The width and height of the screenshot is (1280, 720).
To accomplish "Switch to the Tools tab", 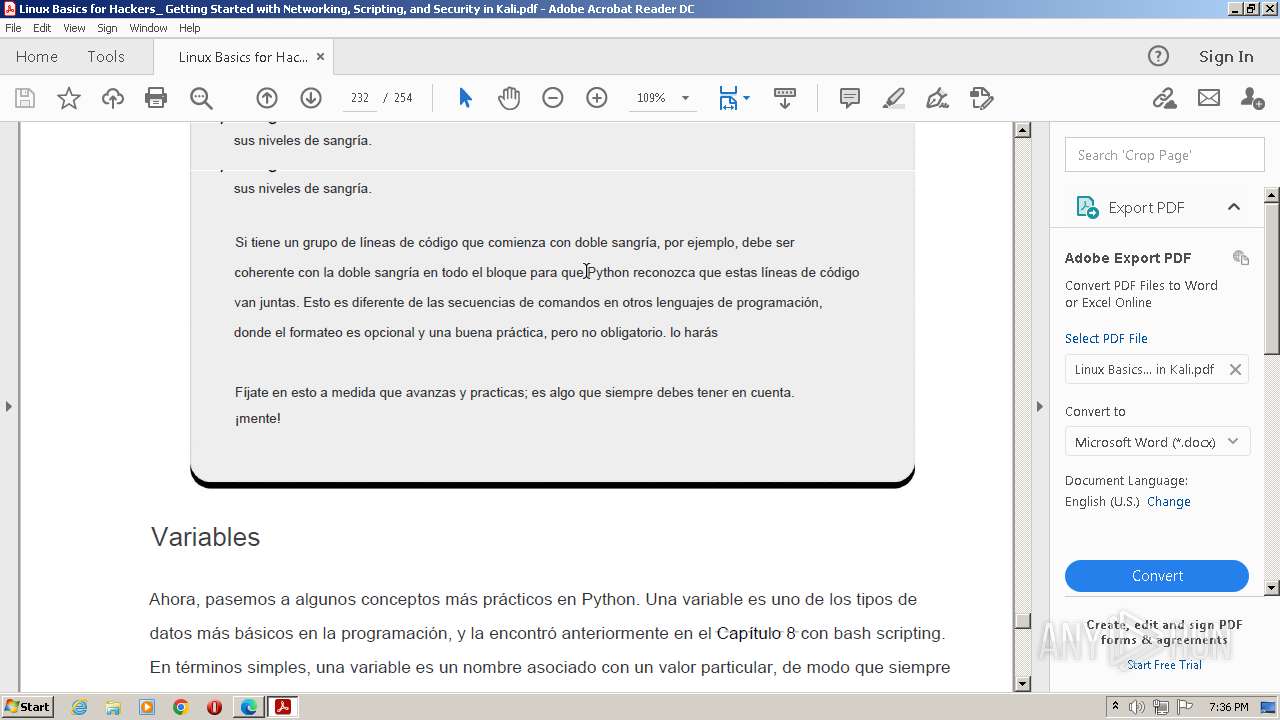I will point(106,57).
